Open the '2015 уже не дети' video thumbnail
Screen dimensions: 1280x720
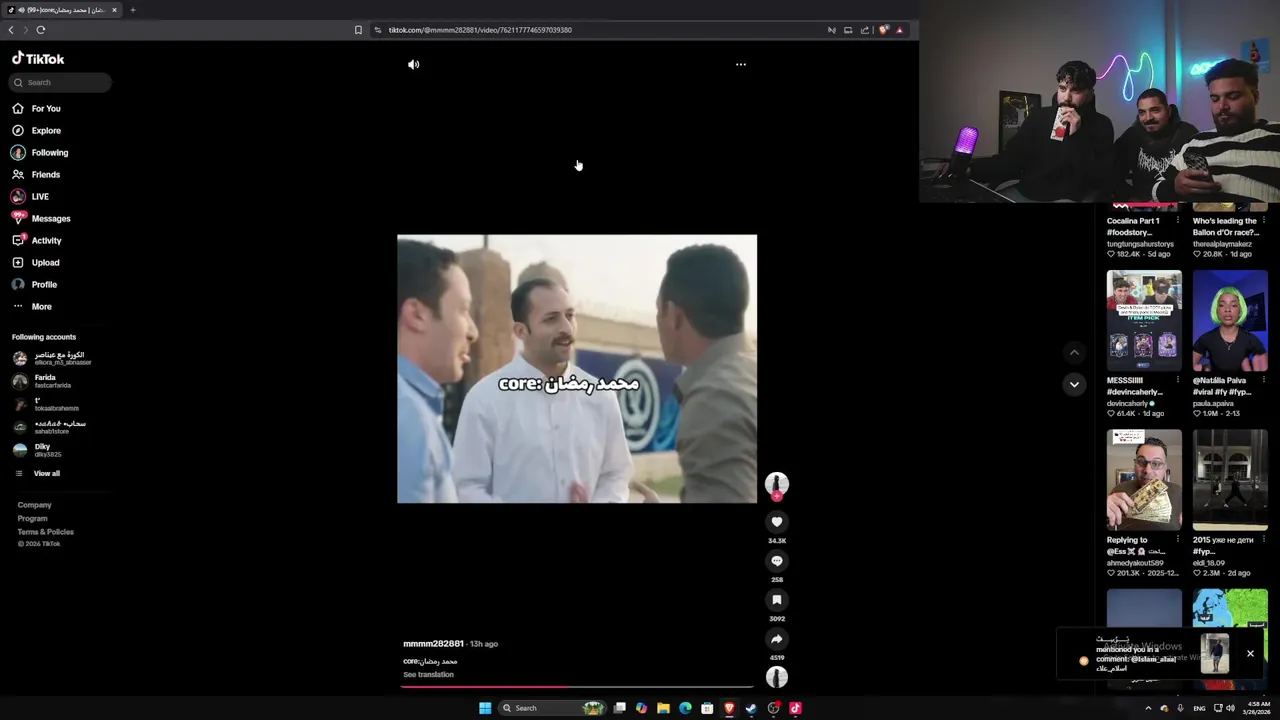(x=1230, y=480)
